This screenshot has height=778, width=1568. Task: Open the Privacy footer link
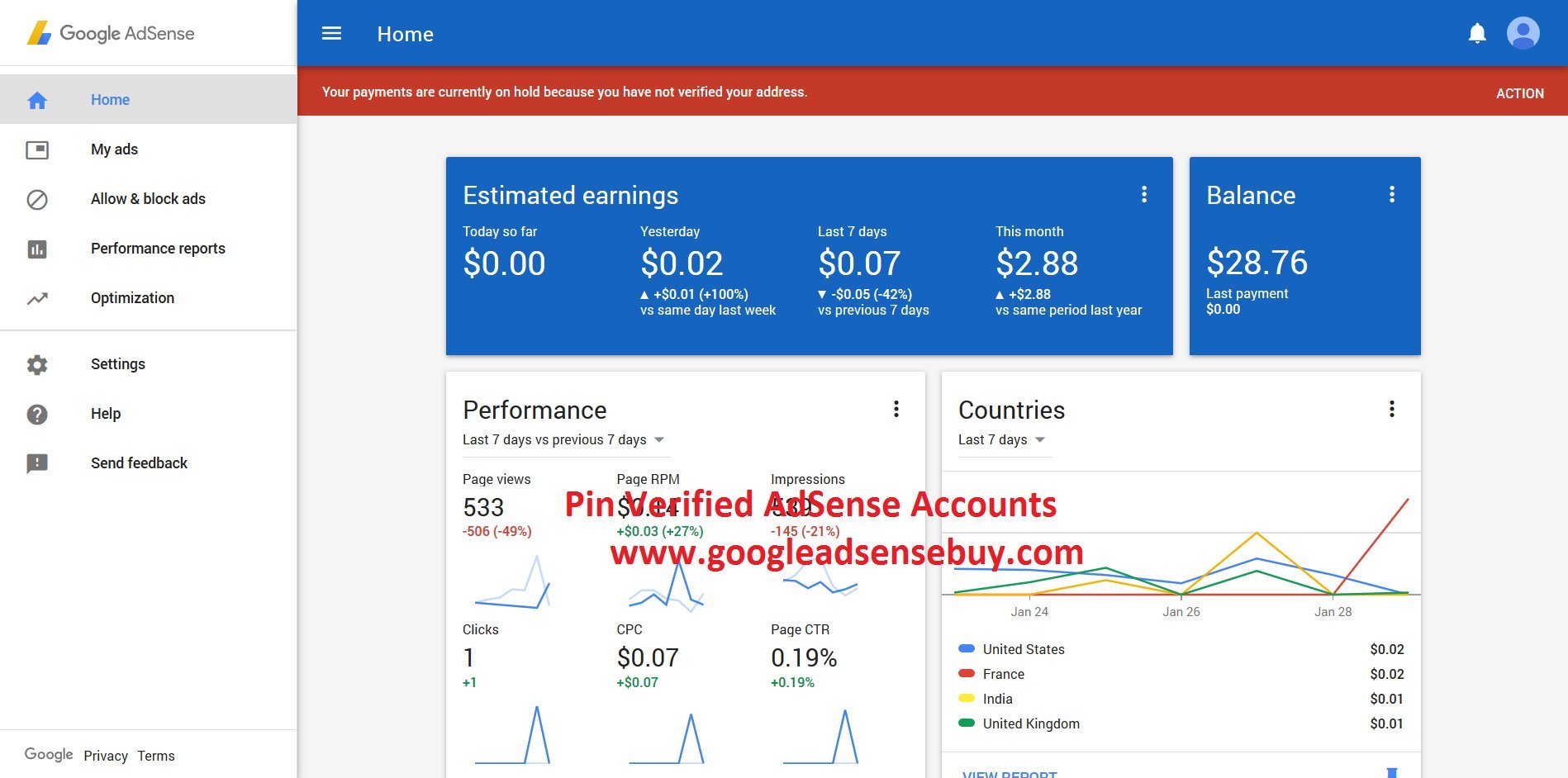[x=106, y=756]
